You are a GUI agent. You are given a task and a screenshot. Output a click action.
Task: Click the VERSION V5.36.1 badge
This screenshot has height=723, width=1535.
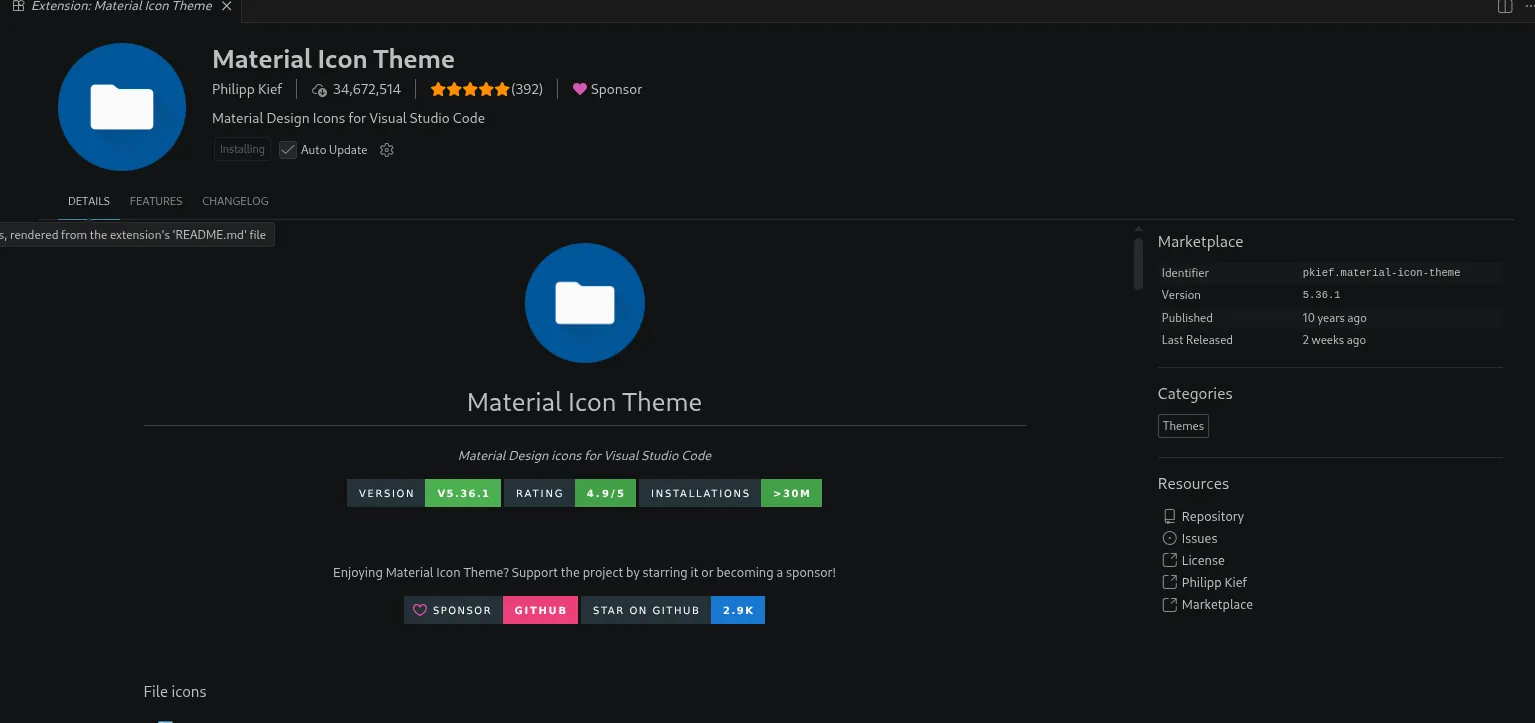pos(424,493)
